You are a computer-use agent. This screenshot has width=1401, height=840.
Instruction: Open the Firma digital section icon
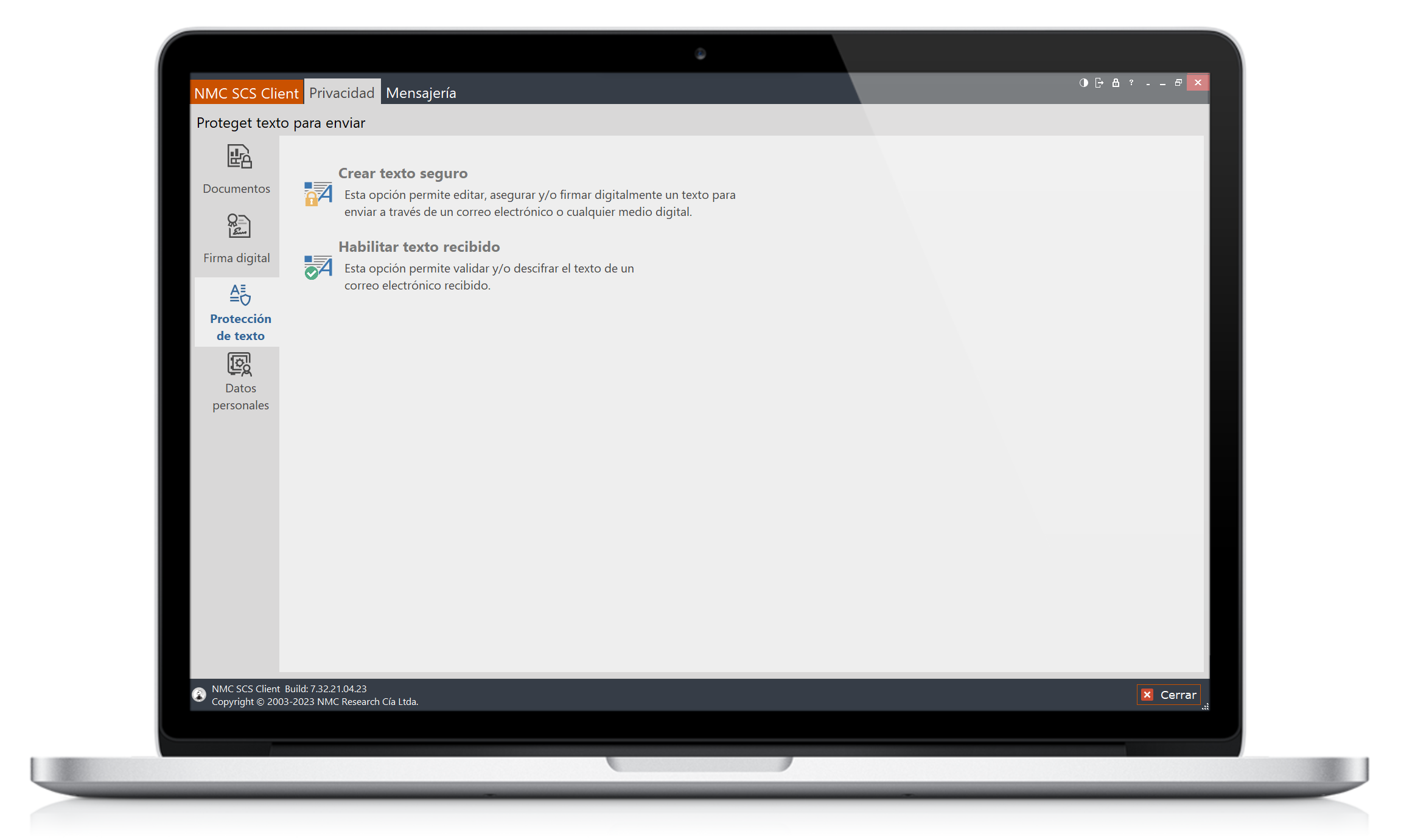(x=239, y=226)
